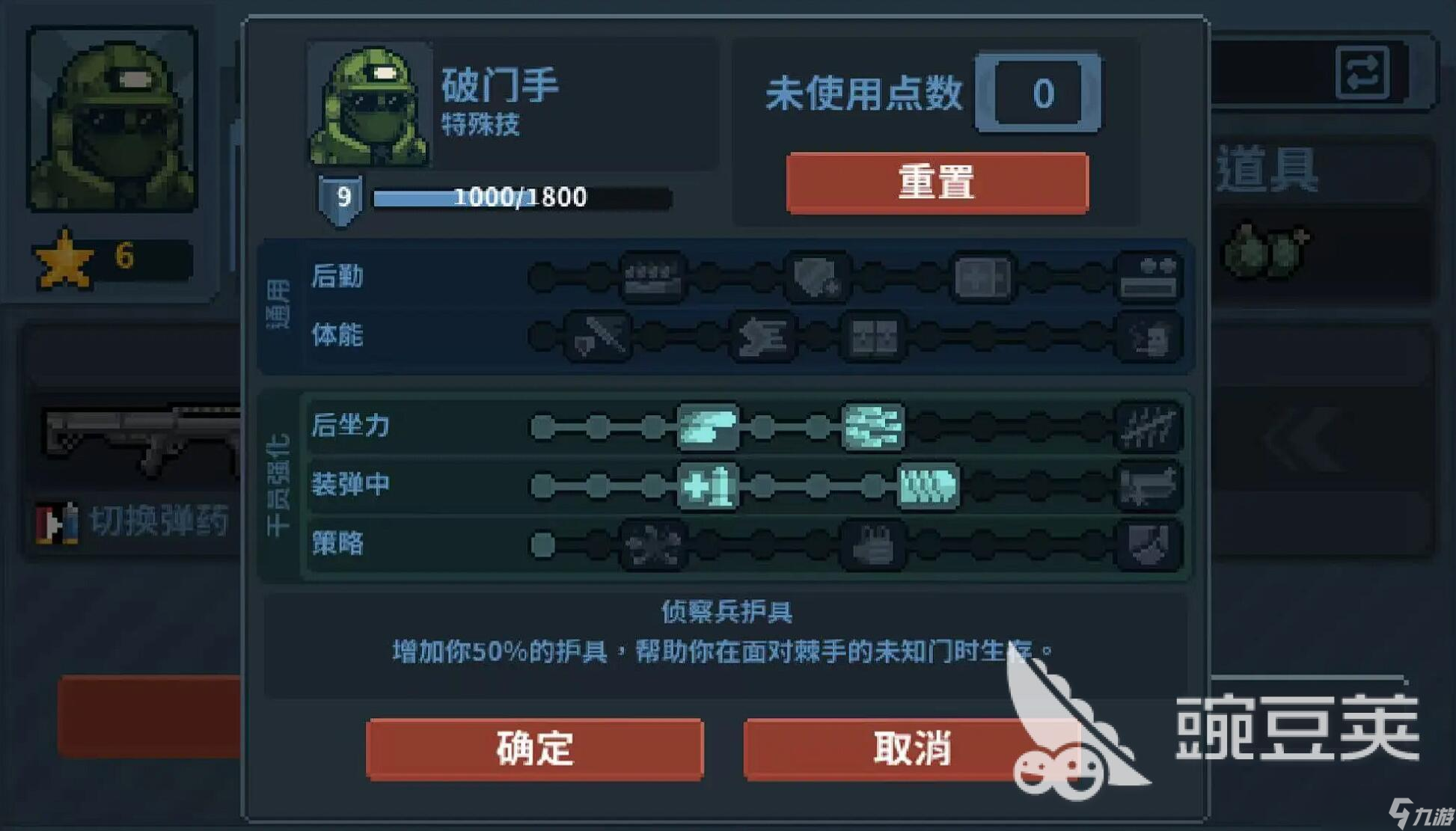Select the running figure skill in 体能 row

click(762, 337)
